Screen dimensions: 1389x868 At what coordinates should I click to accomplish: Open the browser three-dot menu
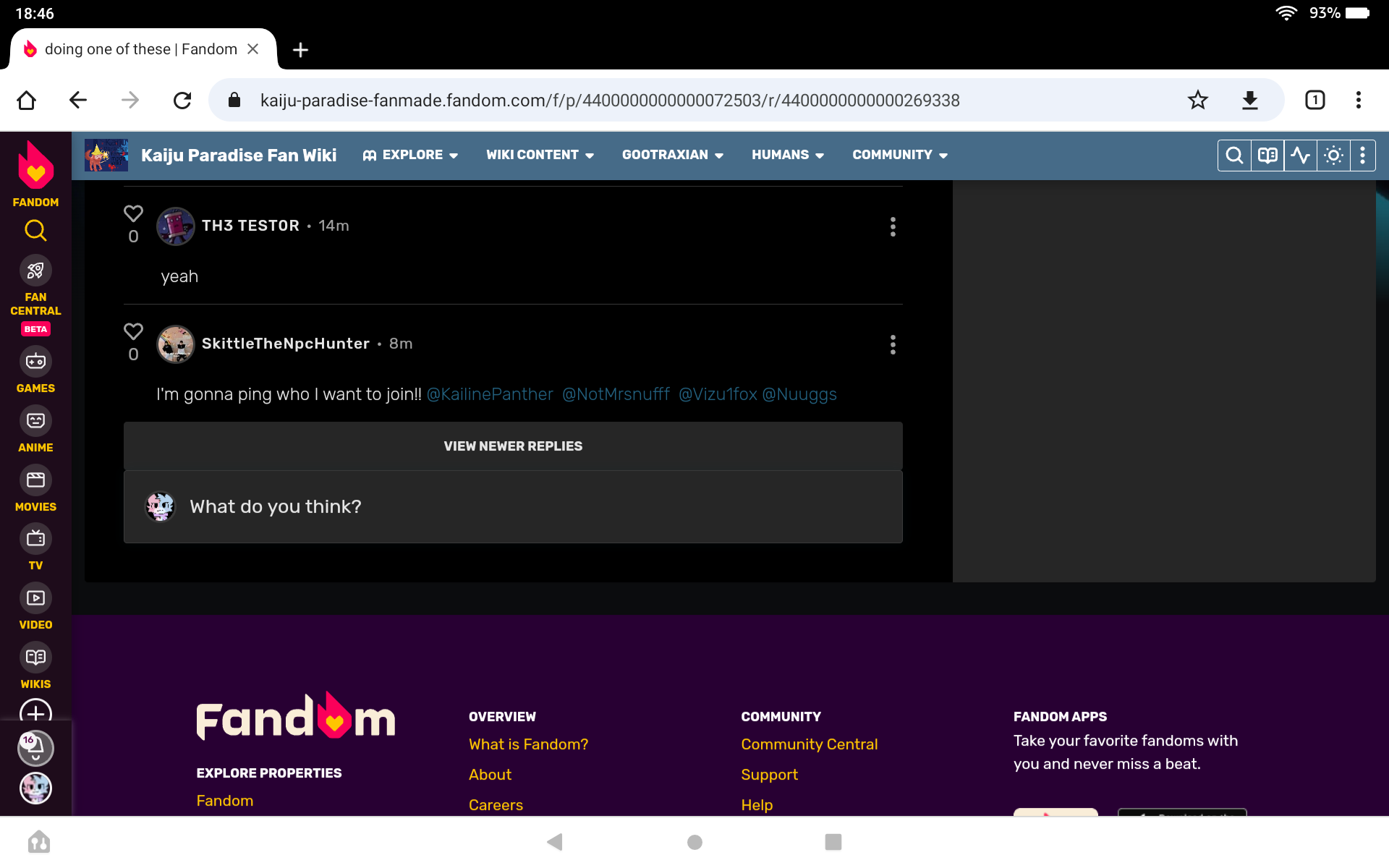pyautogui.click(x=1359, y=100)
